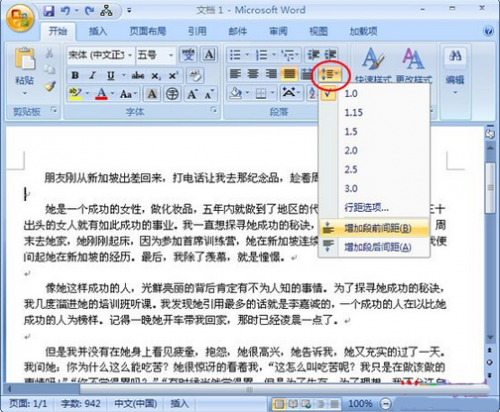Toggle character shading A button

coord(152,94)
